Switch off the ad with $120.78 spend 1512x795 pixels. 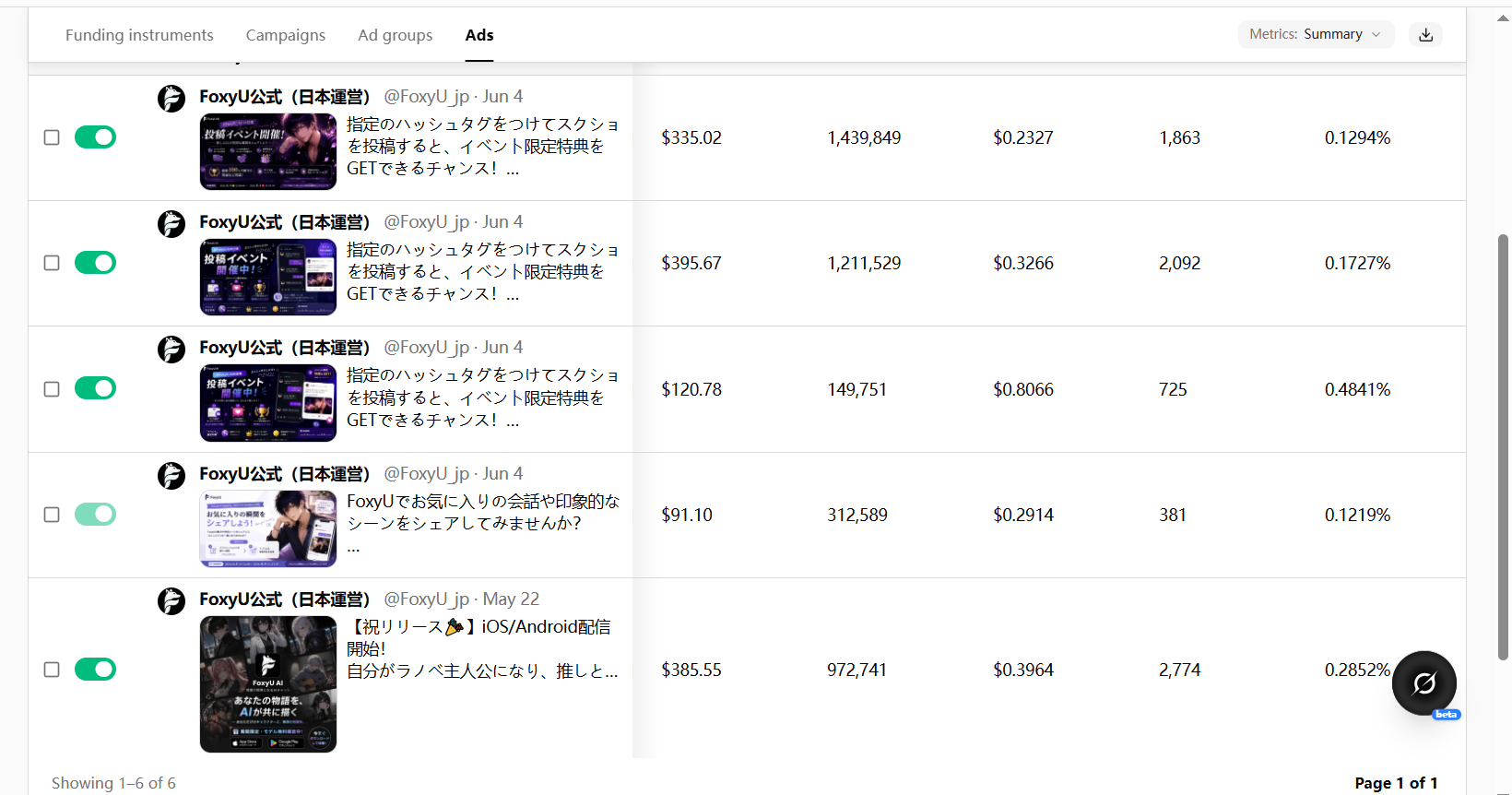(x=95, y=388)
